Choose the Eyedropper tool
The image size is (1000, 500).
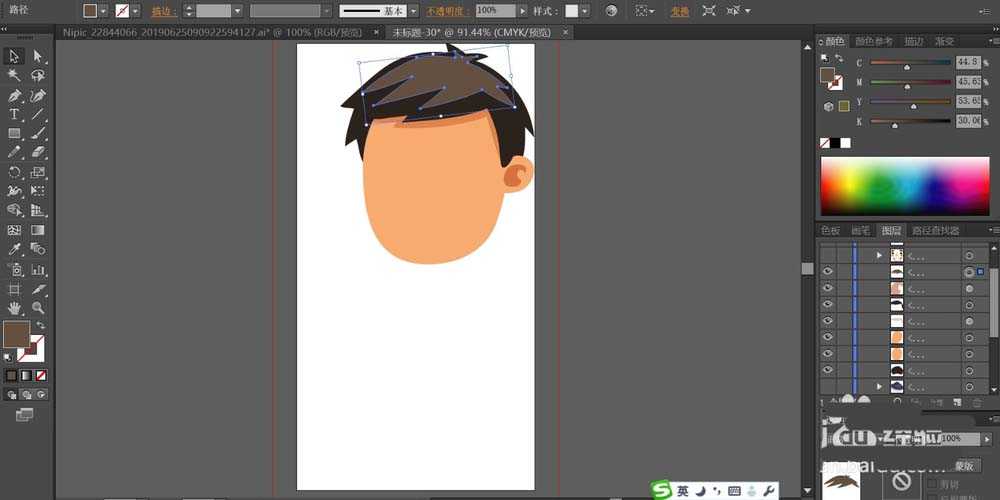tap(14, 250)
